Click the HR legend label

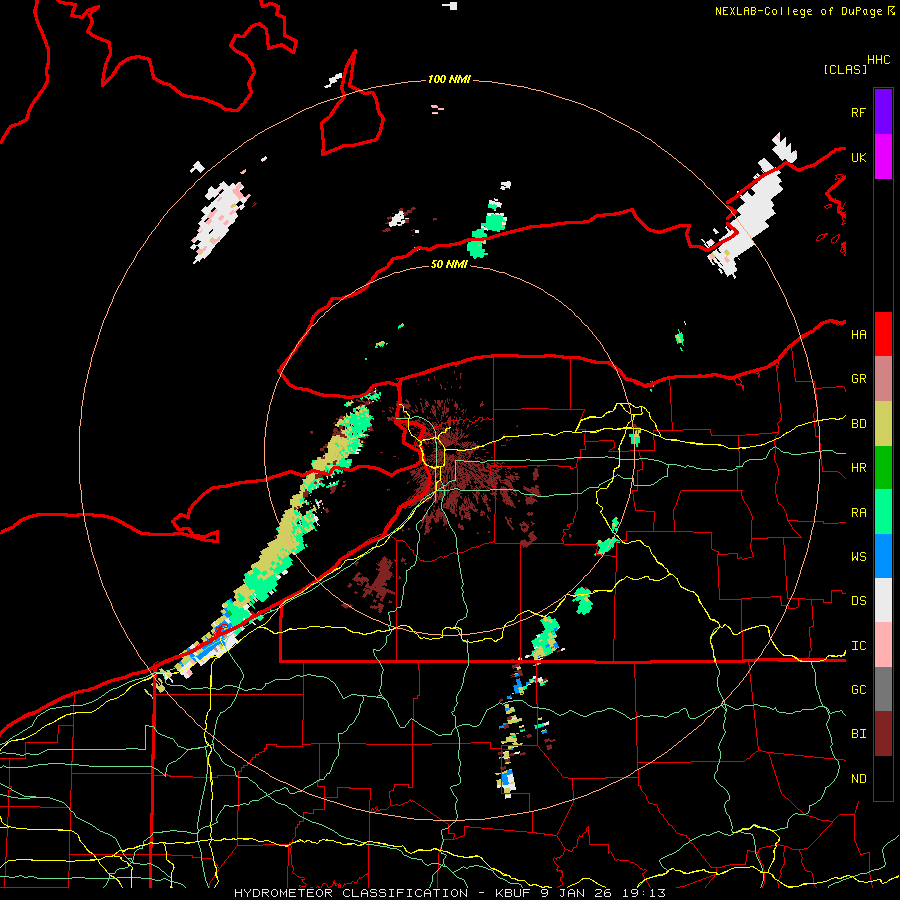point(858,468)
